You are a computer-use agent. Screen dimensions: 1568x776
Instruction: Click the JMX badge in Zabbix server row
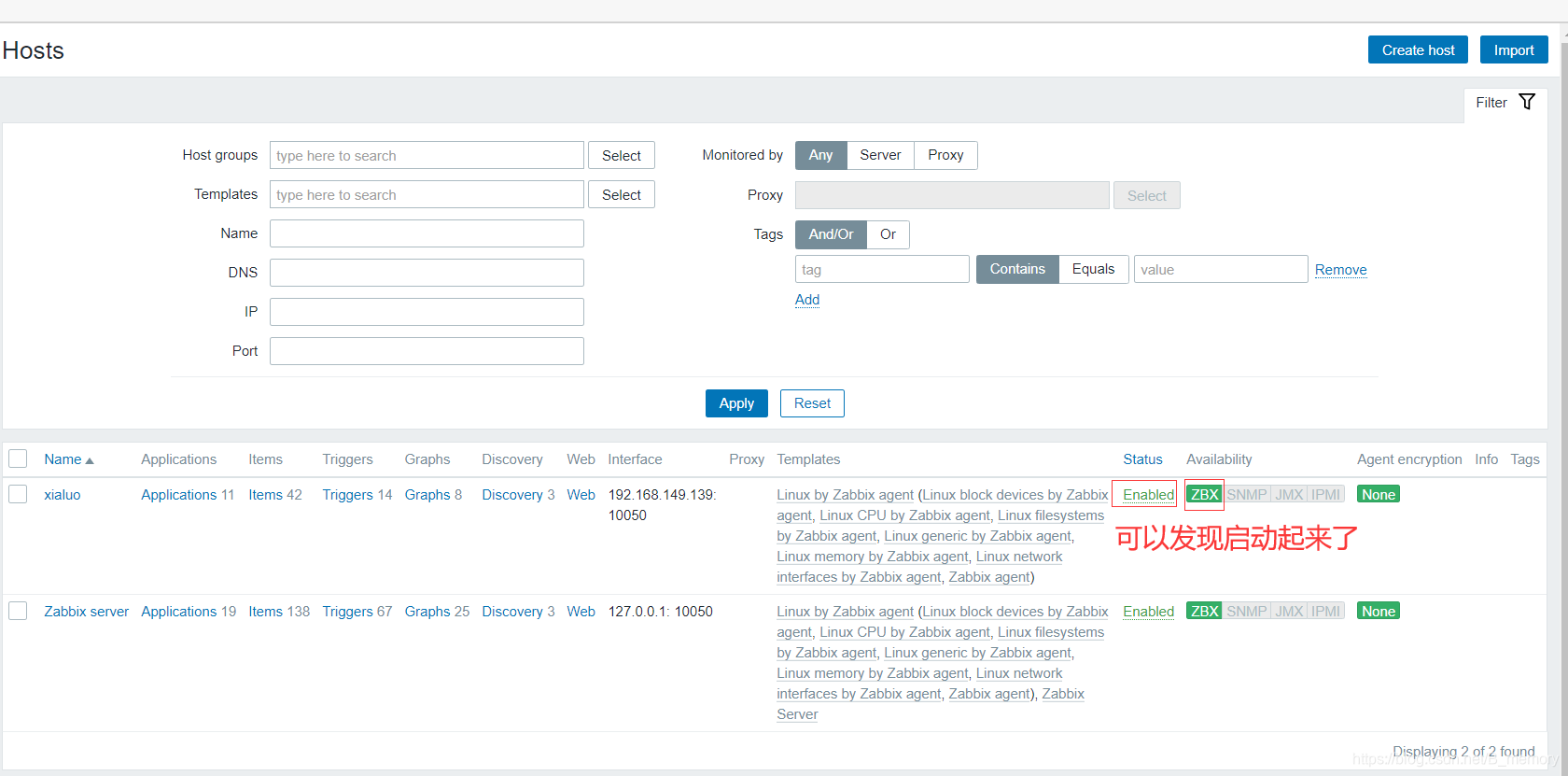(x=1289, y=611)
